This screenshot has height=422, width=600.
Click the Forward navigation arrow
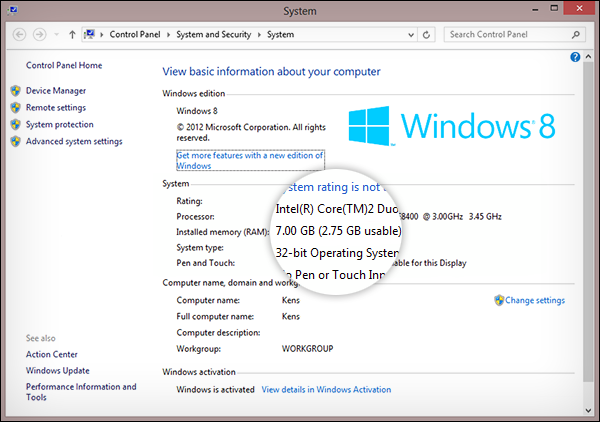[x=39, y=34]
